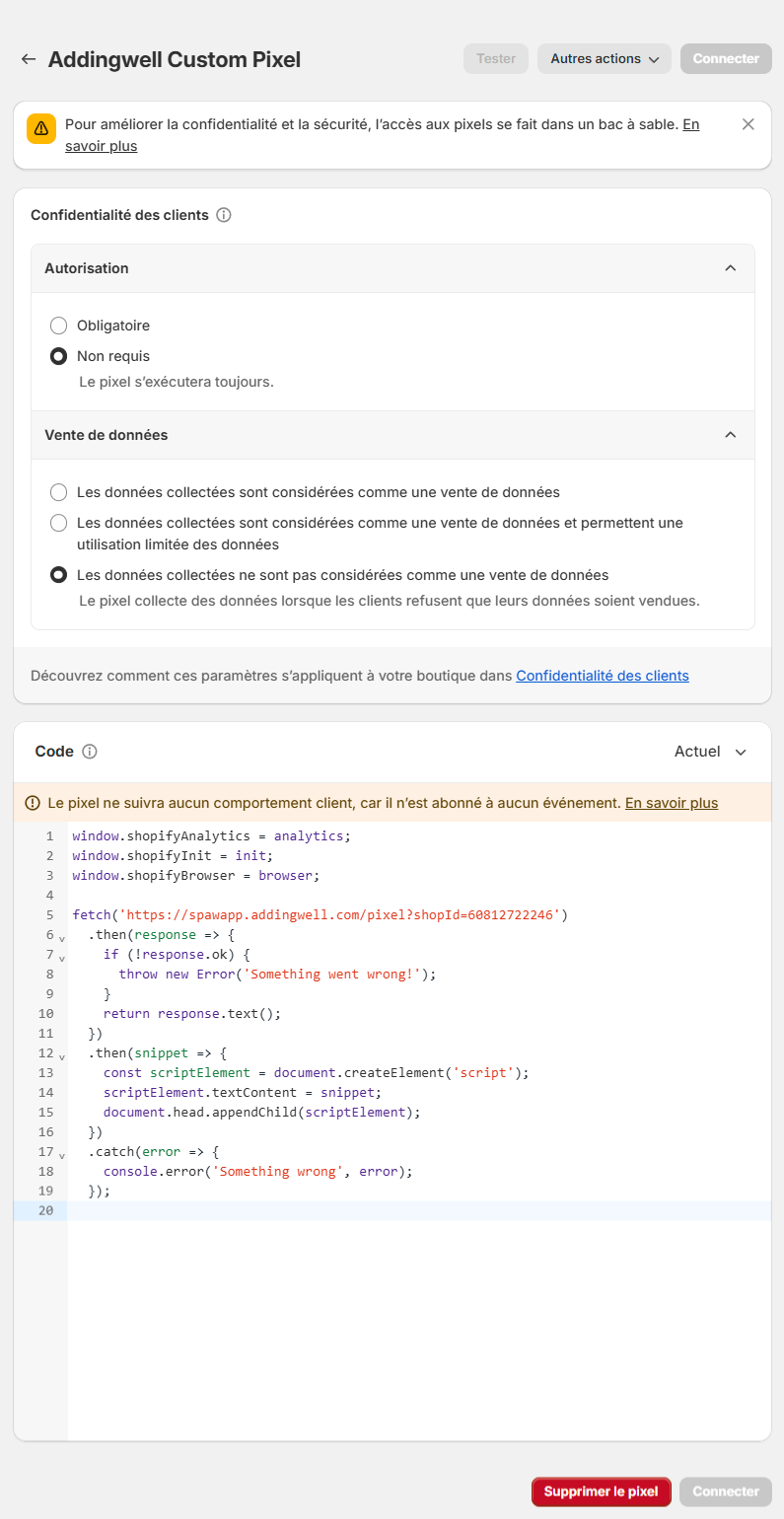The width and height of the screenshot is (784, 1519).
Task: Fold code block at line 12
Action: pyautogui.click(x=61, y=1056)
